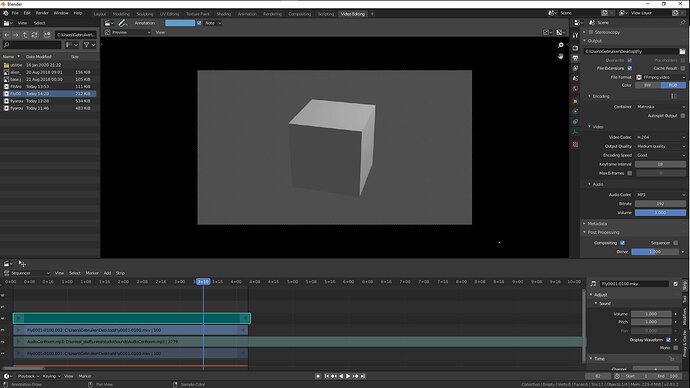
Task: Enable the Sequencer post-processing checkbox
Action: click(675, 243)
